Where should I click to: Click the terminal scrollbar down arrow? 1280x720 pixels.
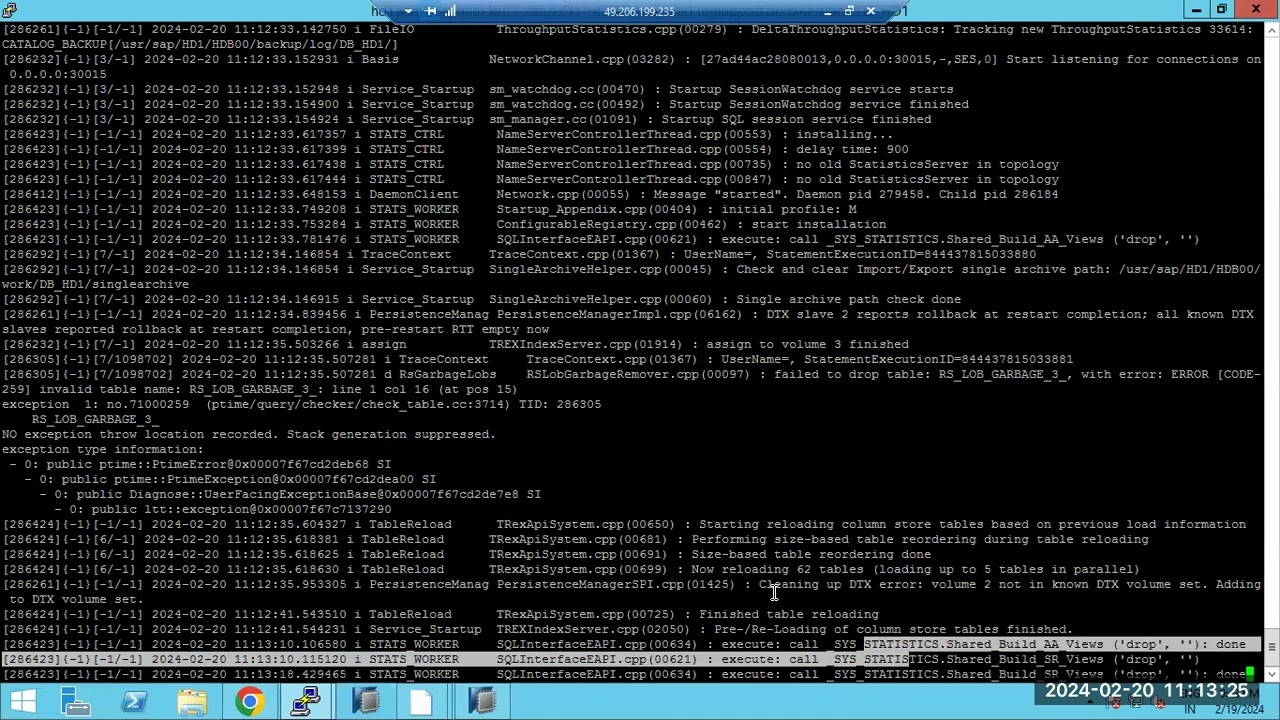(x=1272, y=674)
